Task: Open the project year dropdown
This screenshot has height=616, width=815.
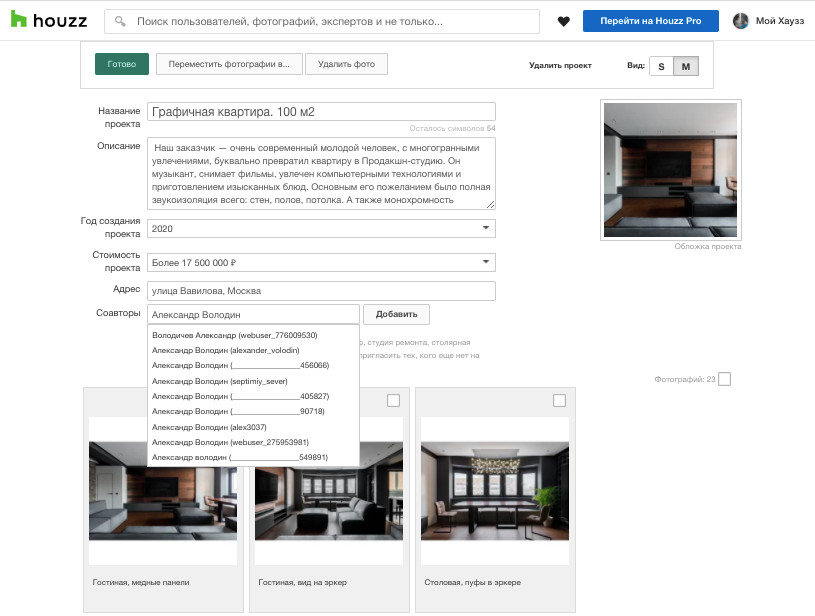Action: 321,229
